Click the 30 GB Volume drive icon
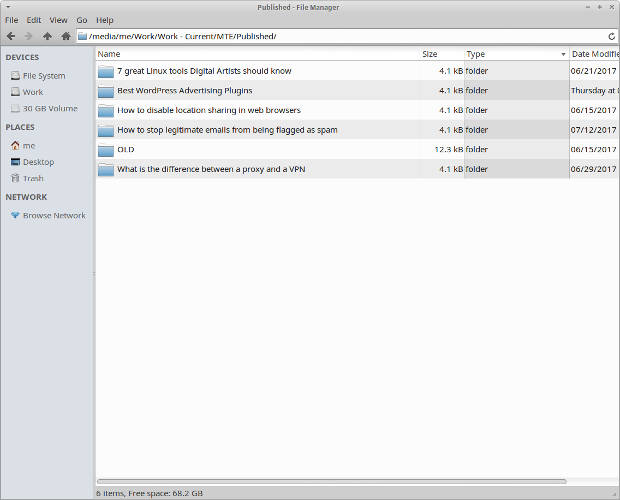 point(15,108)
